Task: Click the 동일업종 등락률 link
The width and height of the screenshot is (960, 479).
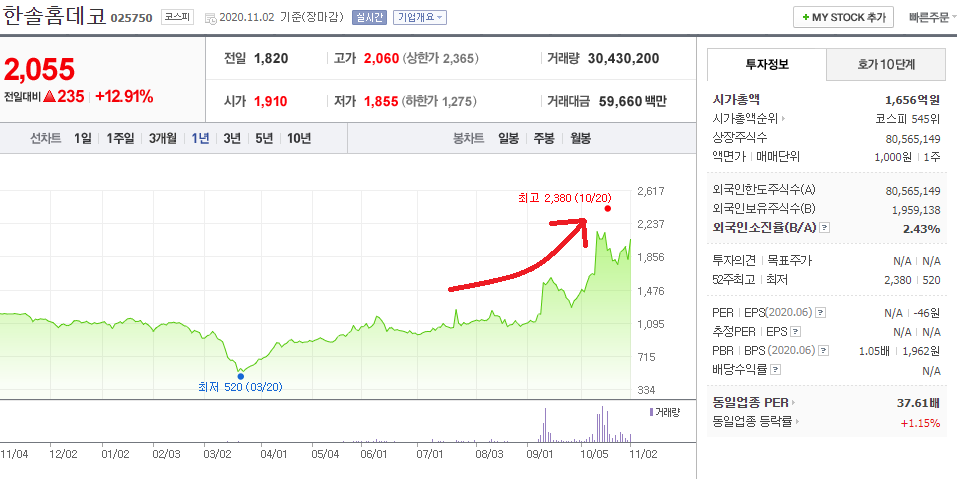Action: [x=752, y=422]
